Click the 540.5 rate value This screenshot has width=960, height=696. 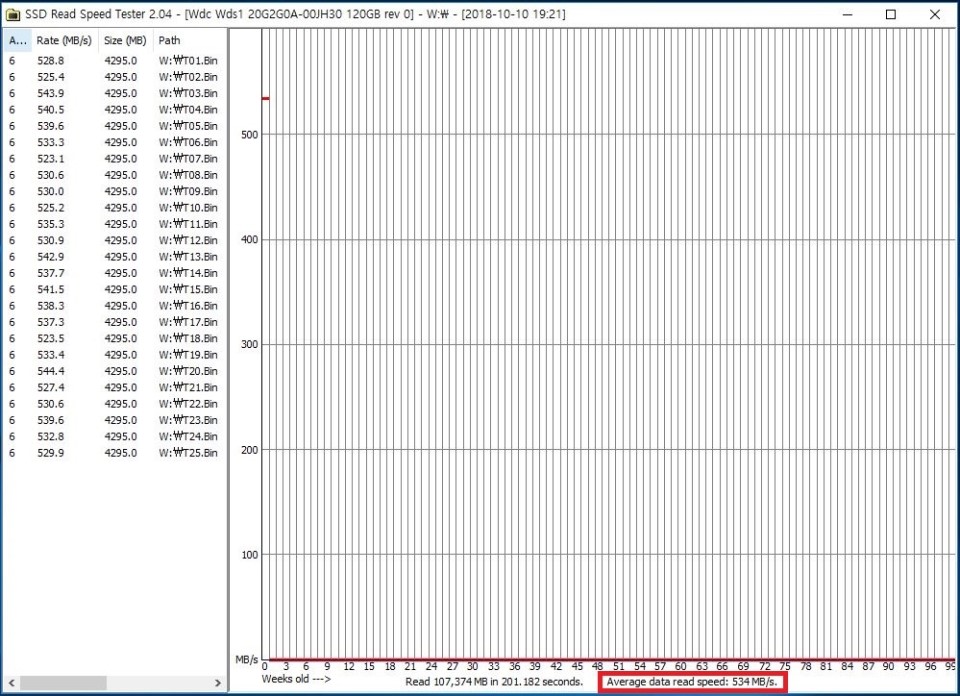pos(50,110)
